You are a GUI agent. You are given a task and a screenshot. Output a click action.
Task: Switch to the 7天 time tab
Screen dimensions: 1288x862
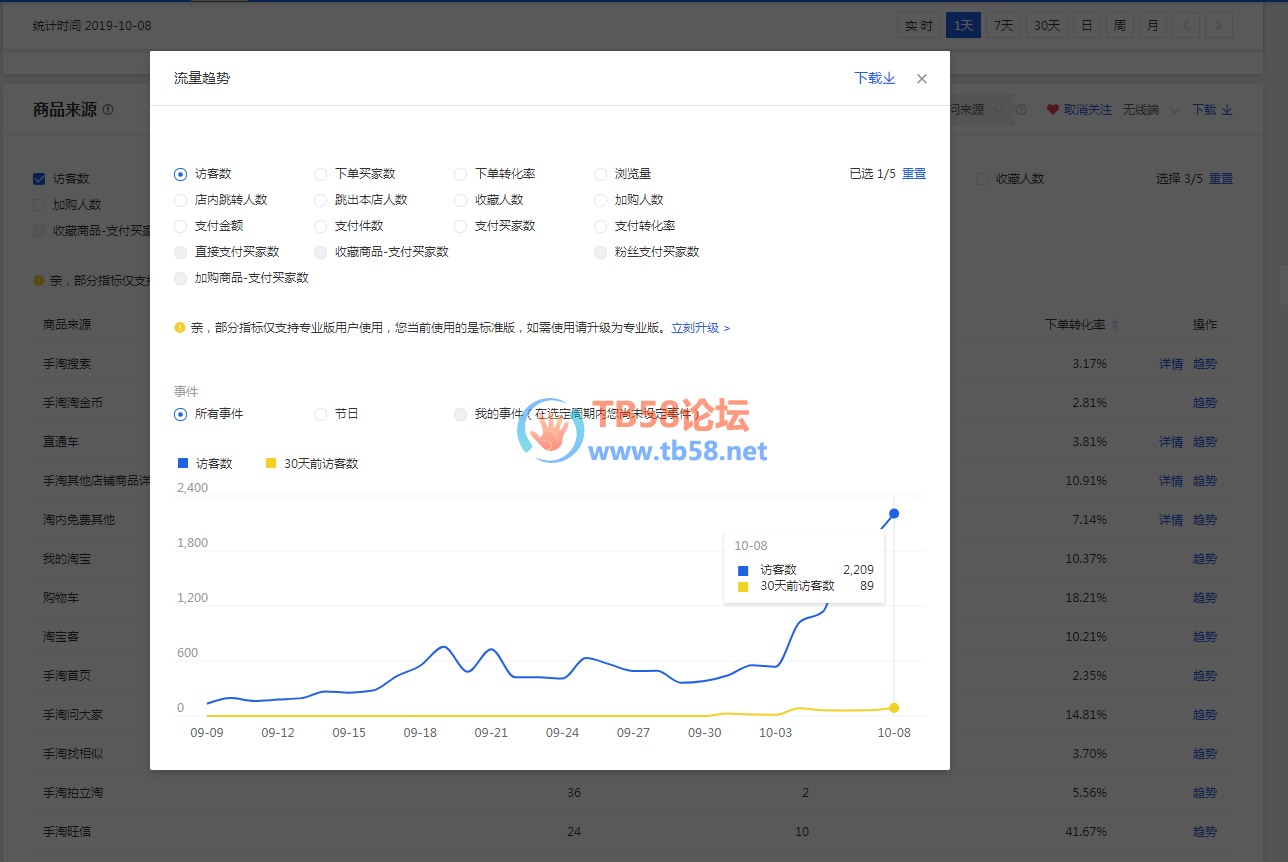pos(1003,26)
